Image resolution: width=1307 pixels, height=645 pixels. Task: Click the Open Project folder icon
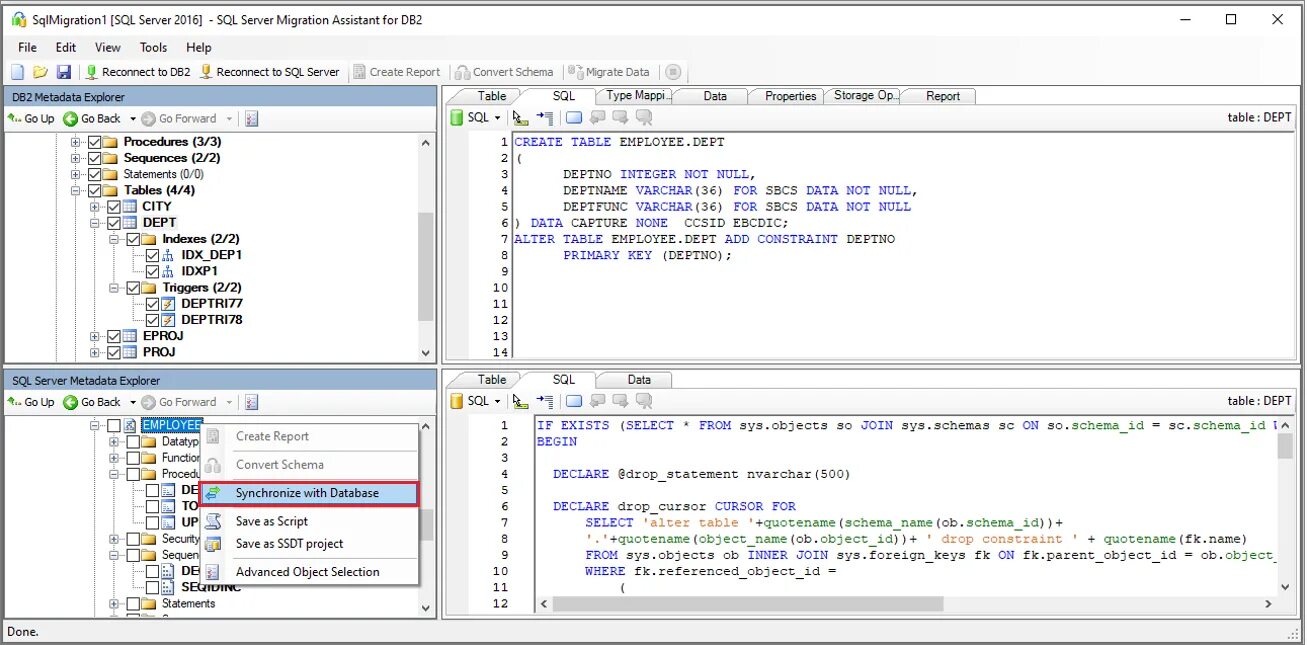tap(40, 72)
